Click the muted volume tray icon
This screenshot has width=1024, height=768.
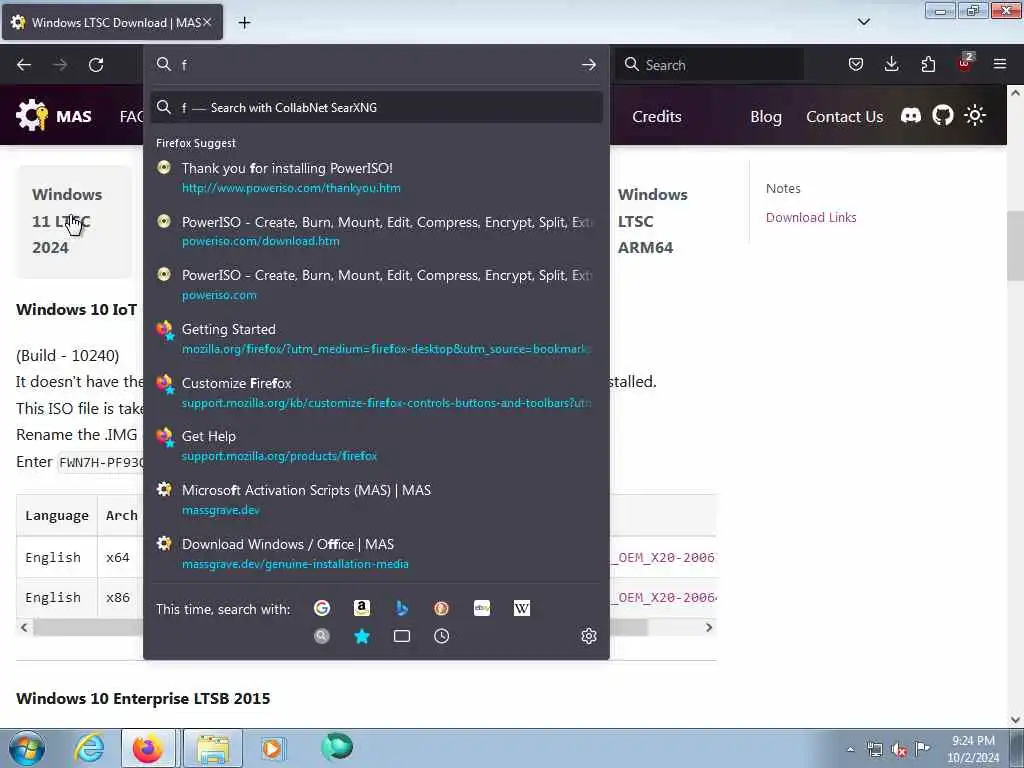point(899,749)
